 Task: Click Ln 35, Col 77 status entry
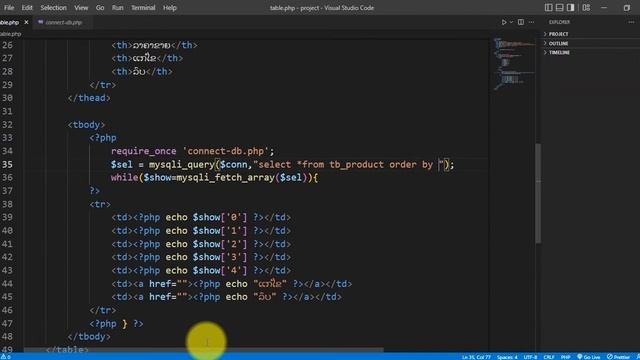tap(476, 357)
